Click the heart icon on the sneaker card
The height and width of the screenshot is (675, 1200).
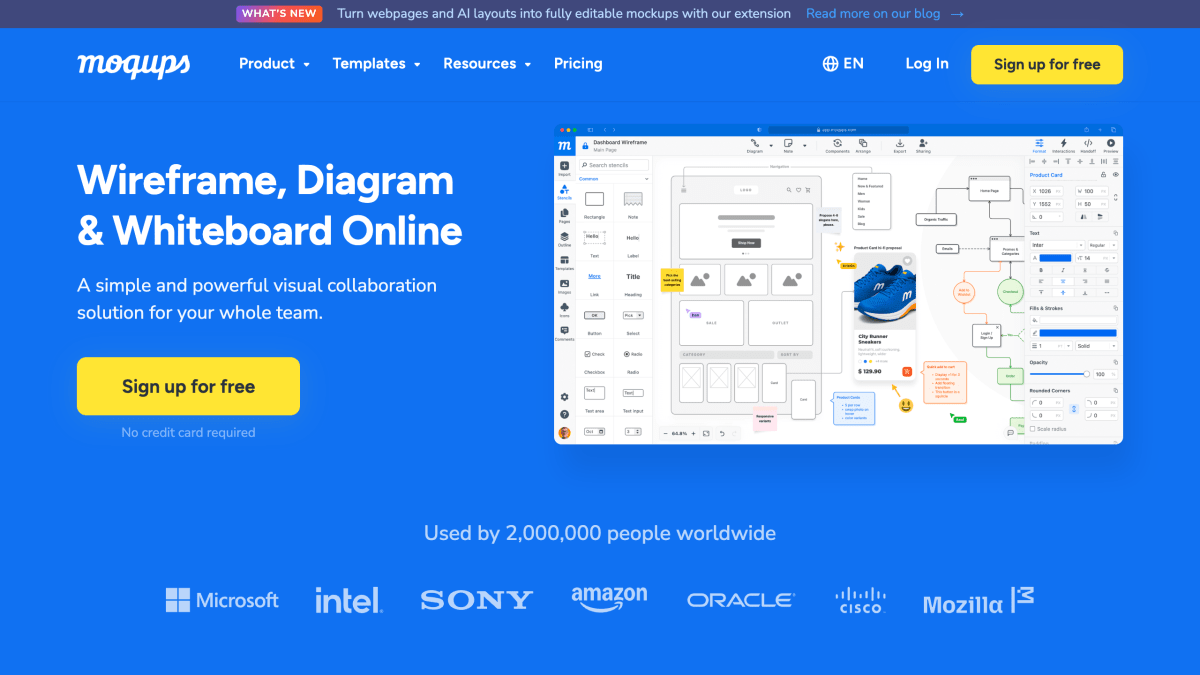(x=907, y=261)
